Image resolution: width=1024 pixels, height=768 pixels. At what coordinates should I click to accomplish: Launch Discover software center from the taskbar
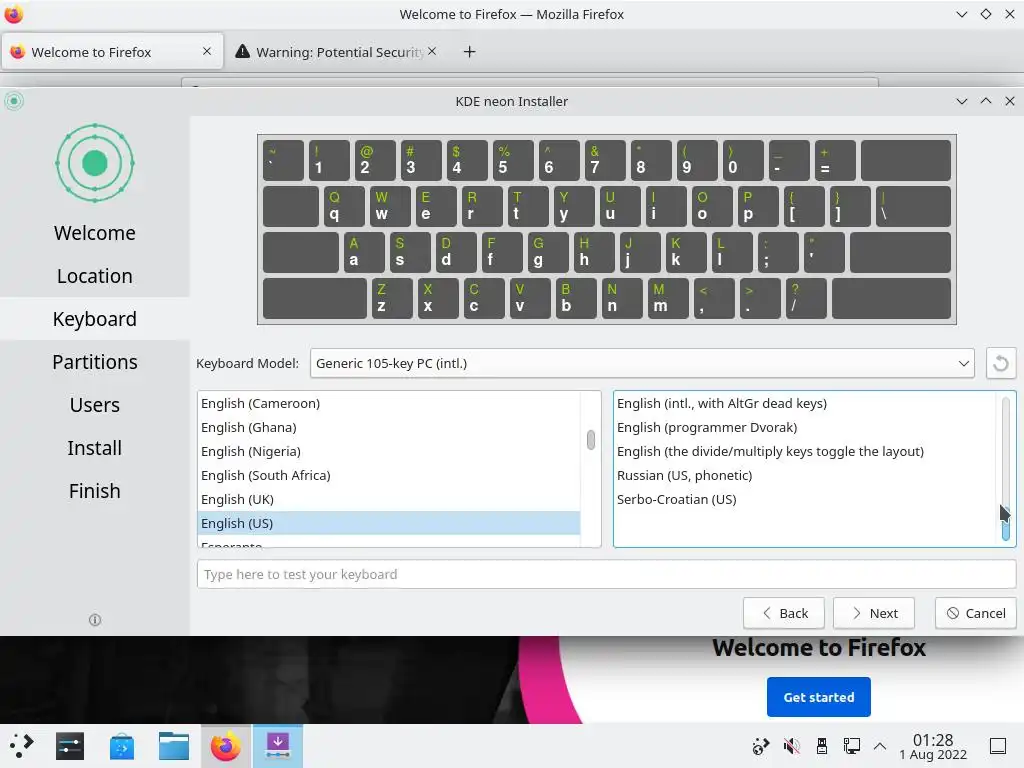122,746
